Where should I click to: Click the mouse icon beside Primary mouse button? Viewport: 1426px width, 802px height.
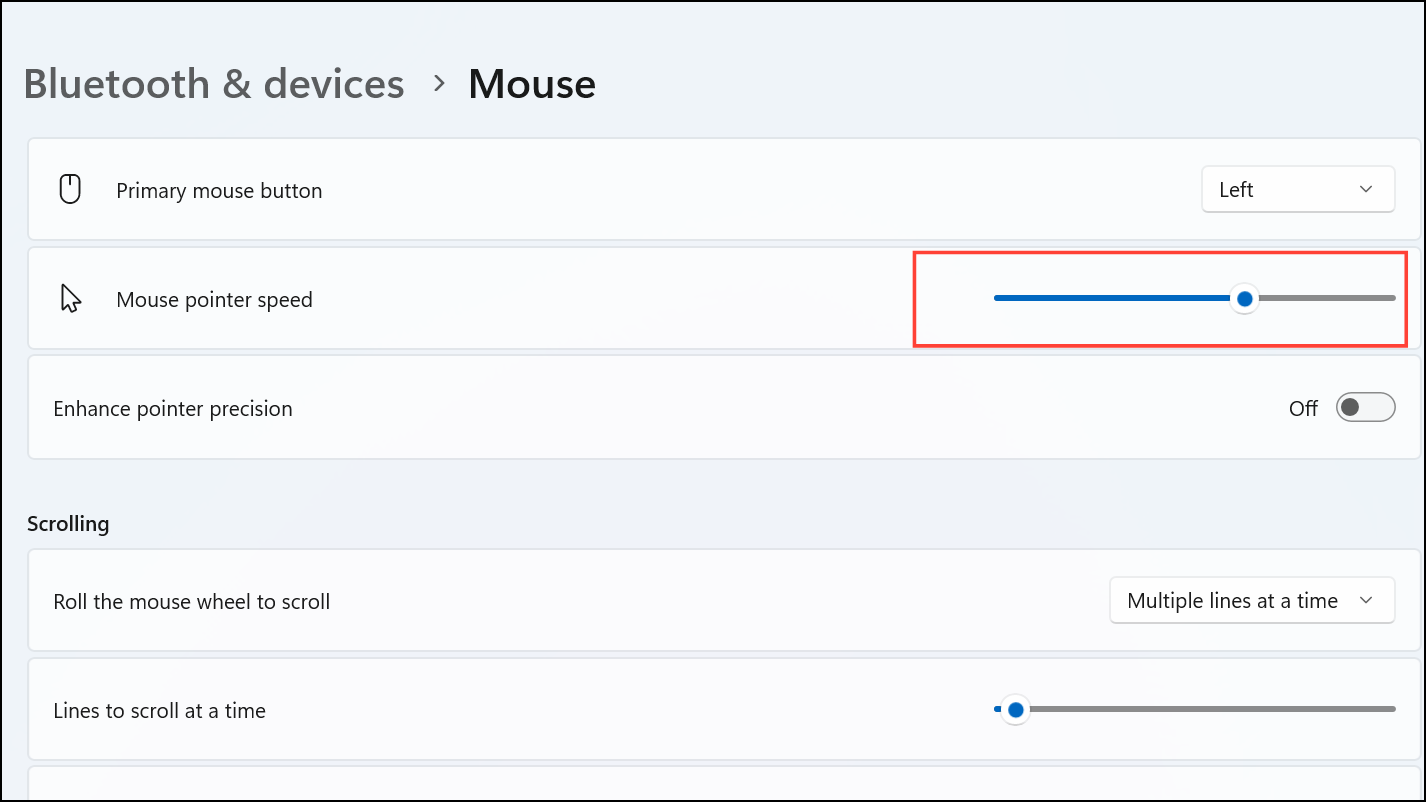pyautogui.click(x=70, y=189)
